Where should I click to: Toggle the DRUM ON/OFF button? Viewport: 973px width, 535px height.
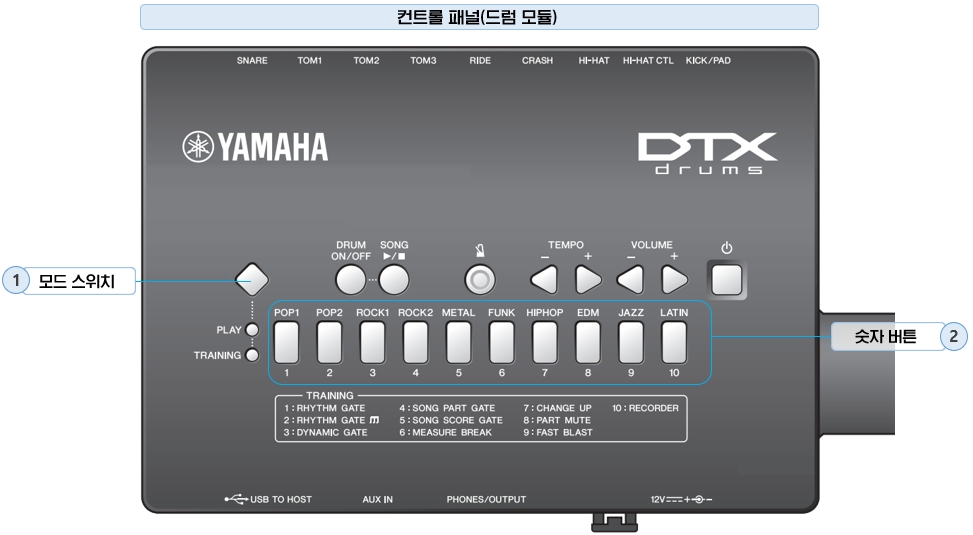[351, 280]
